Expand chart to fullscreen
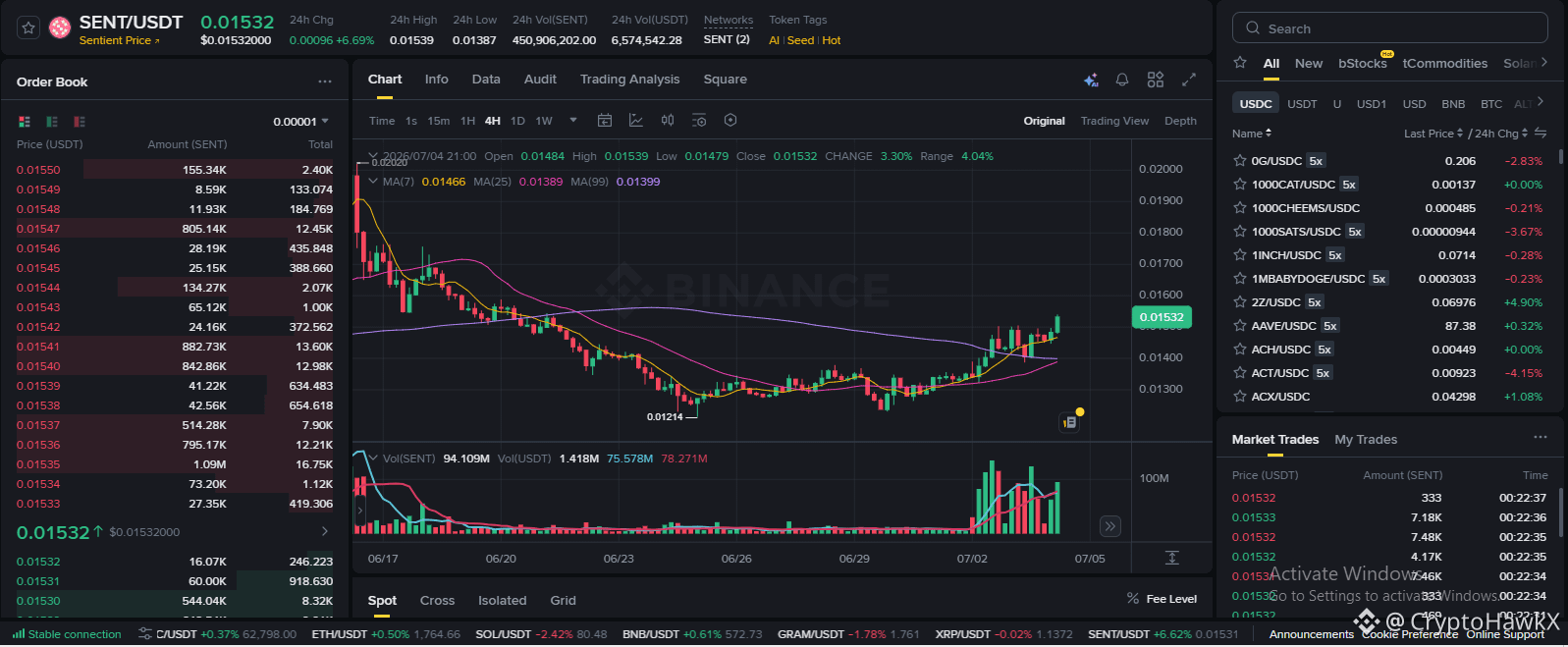Viewport: 1568px width, 647px height. point(1189,80)
